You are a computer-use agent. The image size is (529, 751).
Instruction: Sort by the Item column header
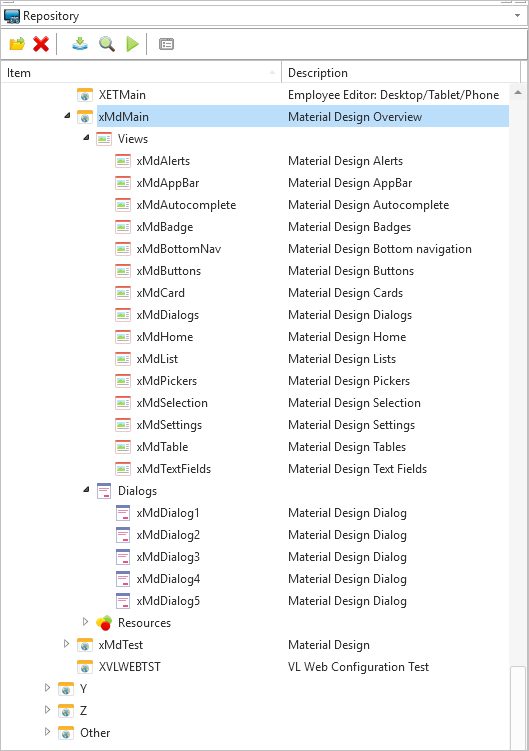[141, 72]
